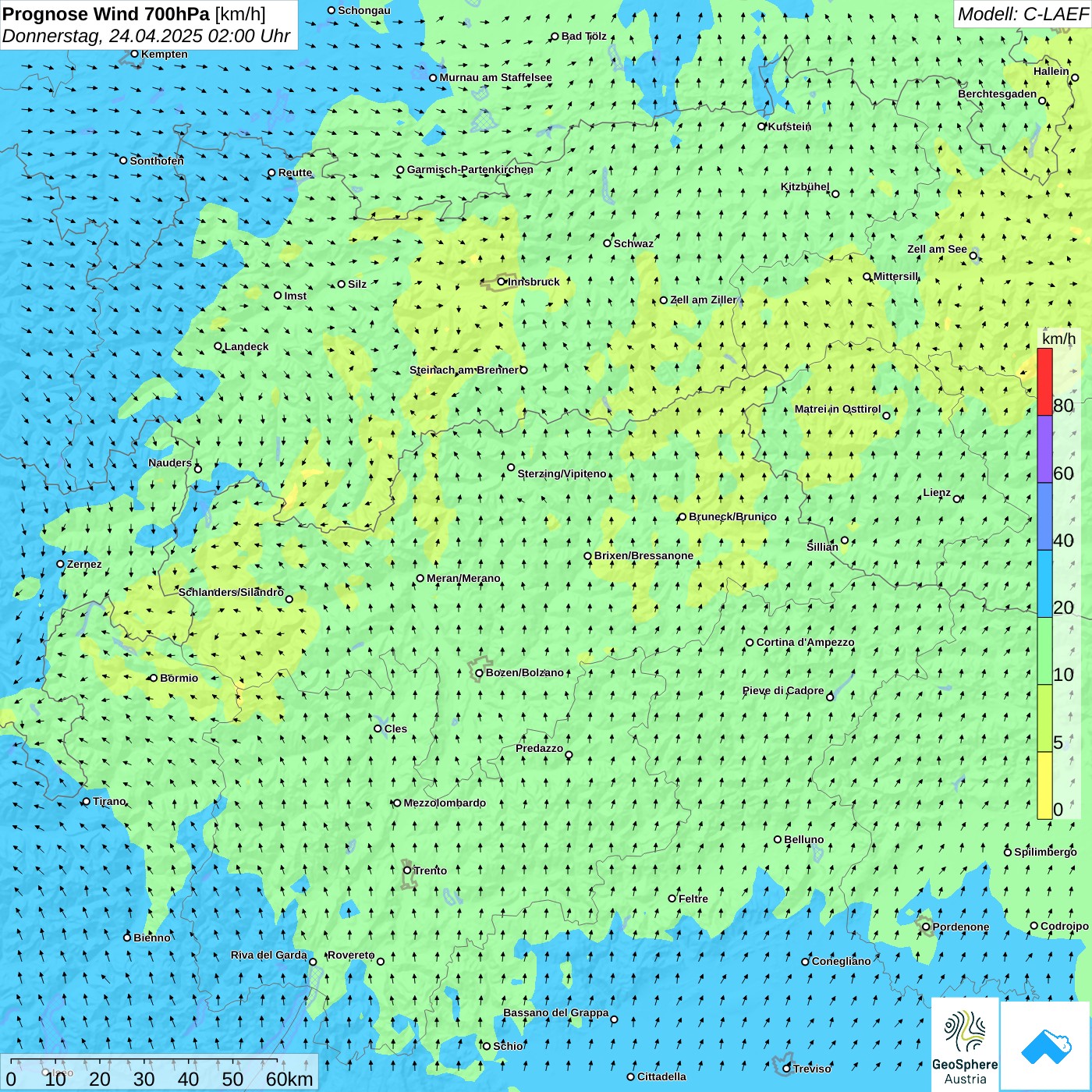Click the yellow legend band between 0 and 5
This screenshot has width=1092, height=1092.
1044,785
